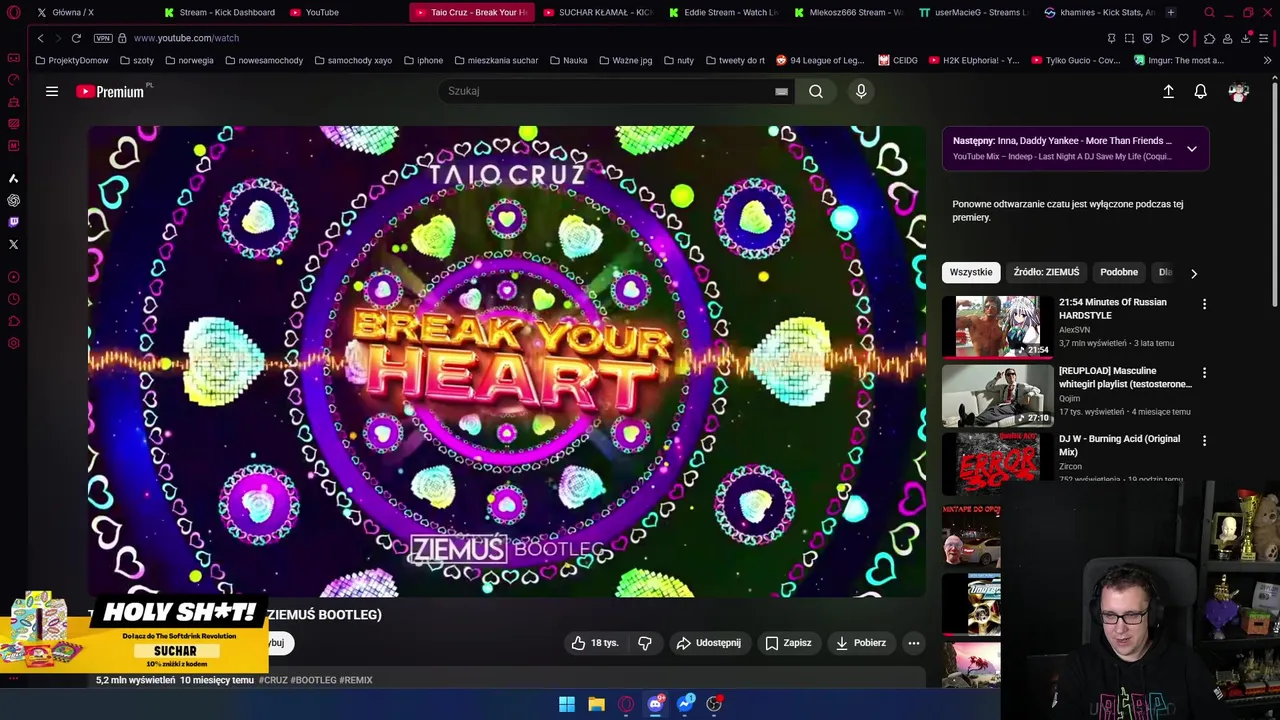Click the YouTube Premium logo
The image size is (1280, 720).
112,91
